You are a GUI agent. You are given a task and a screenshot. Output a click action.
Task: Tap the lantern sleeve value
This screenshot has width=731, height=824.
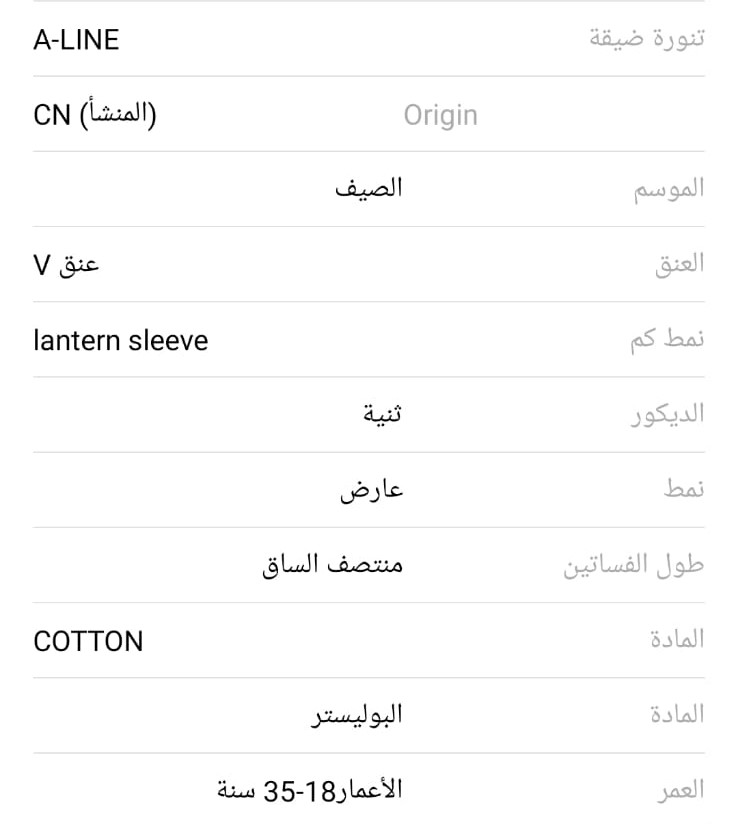pyautogui.click(x=121, y=341)
